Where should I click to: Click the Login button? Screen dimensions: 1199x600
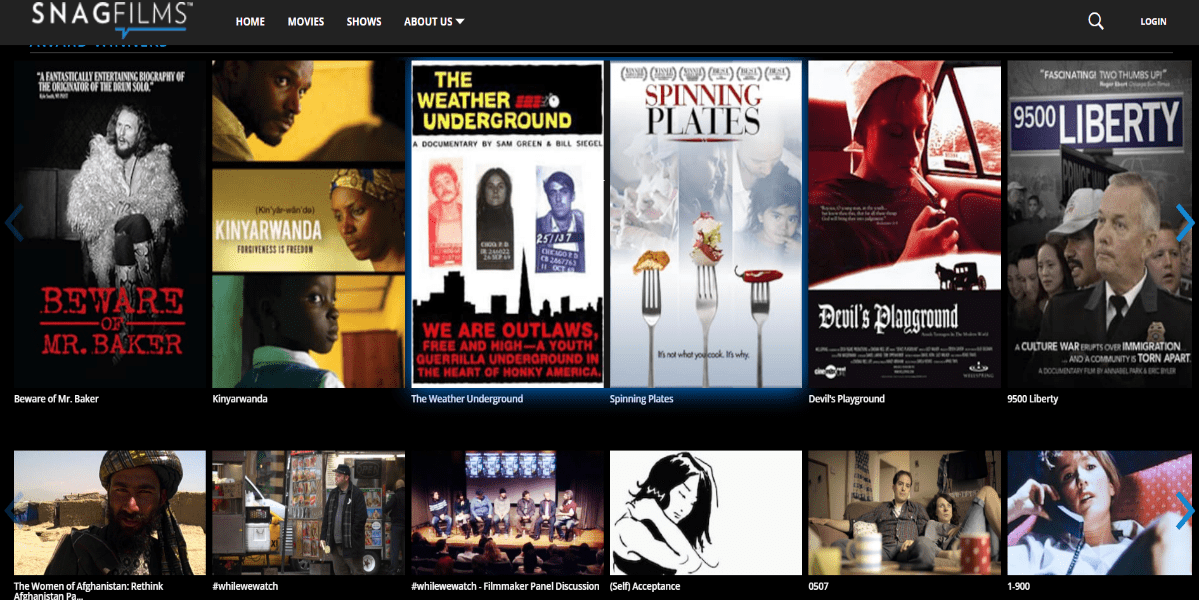coord(1153,21)
